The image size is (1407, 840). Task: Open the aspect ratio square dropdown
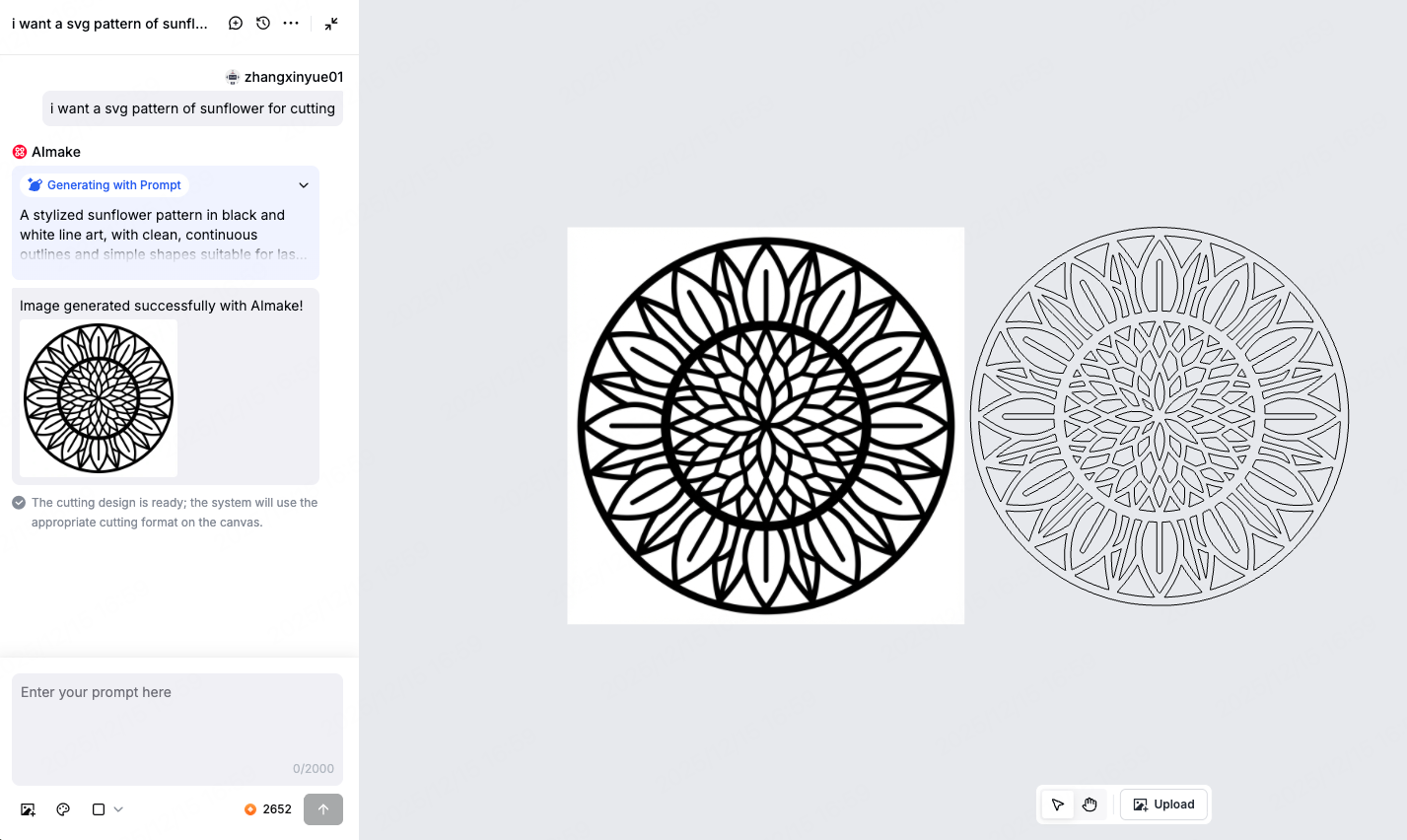[x=106, y=809]
